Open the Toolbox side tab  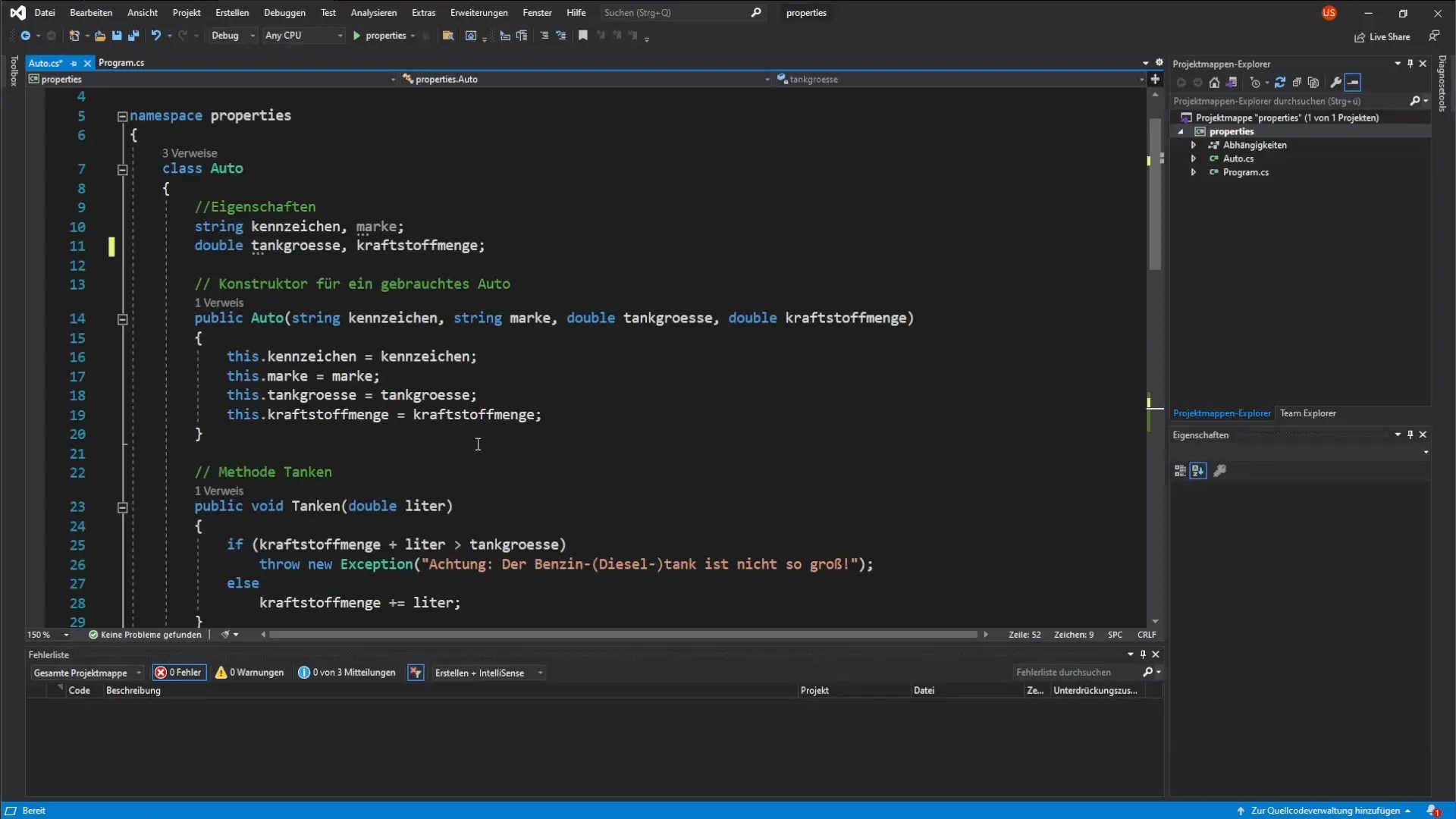(14, 71)
